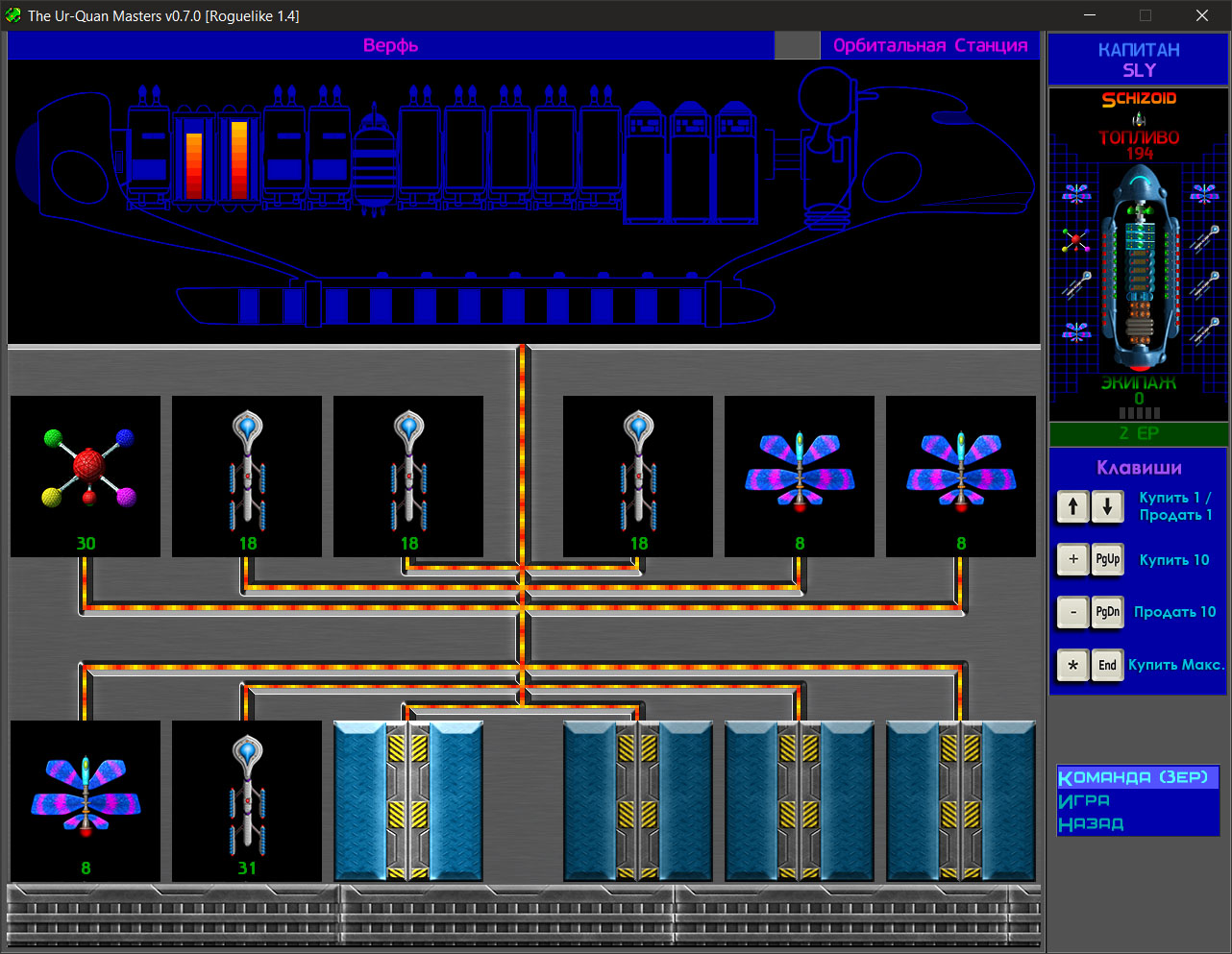This screenshot has height=954, width=1232.
Task: Click the Клавиши heading
Action: click(x=1139, y=468)
